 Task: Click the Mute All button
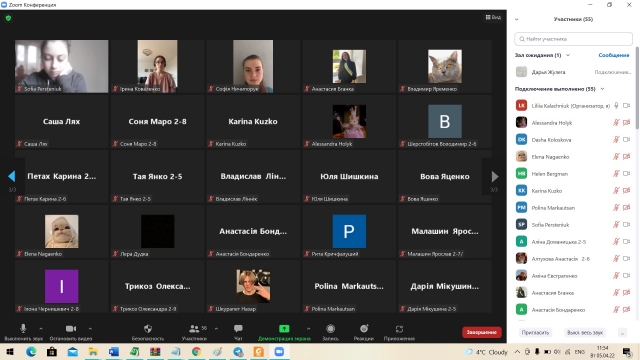point(585,333)
